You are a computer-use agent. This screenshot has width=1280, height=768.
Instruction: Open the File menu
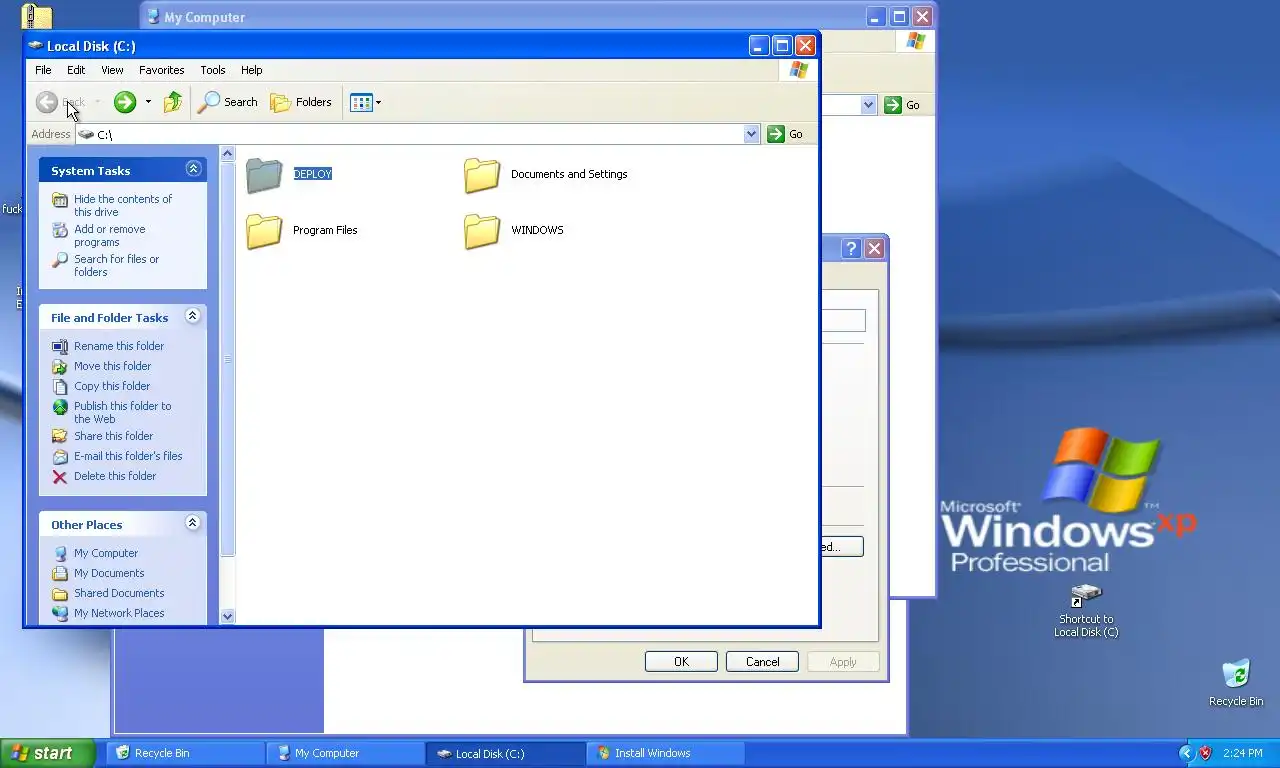point(43,70)
